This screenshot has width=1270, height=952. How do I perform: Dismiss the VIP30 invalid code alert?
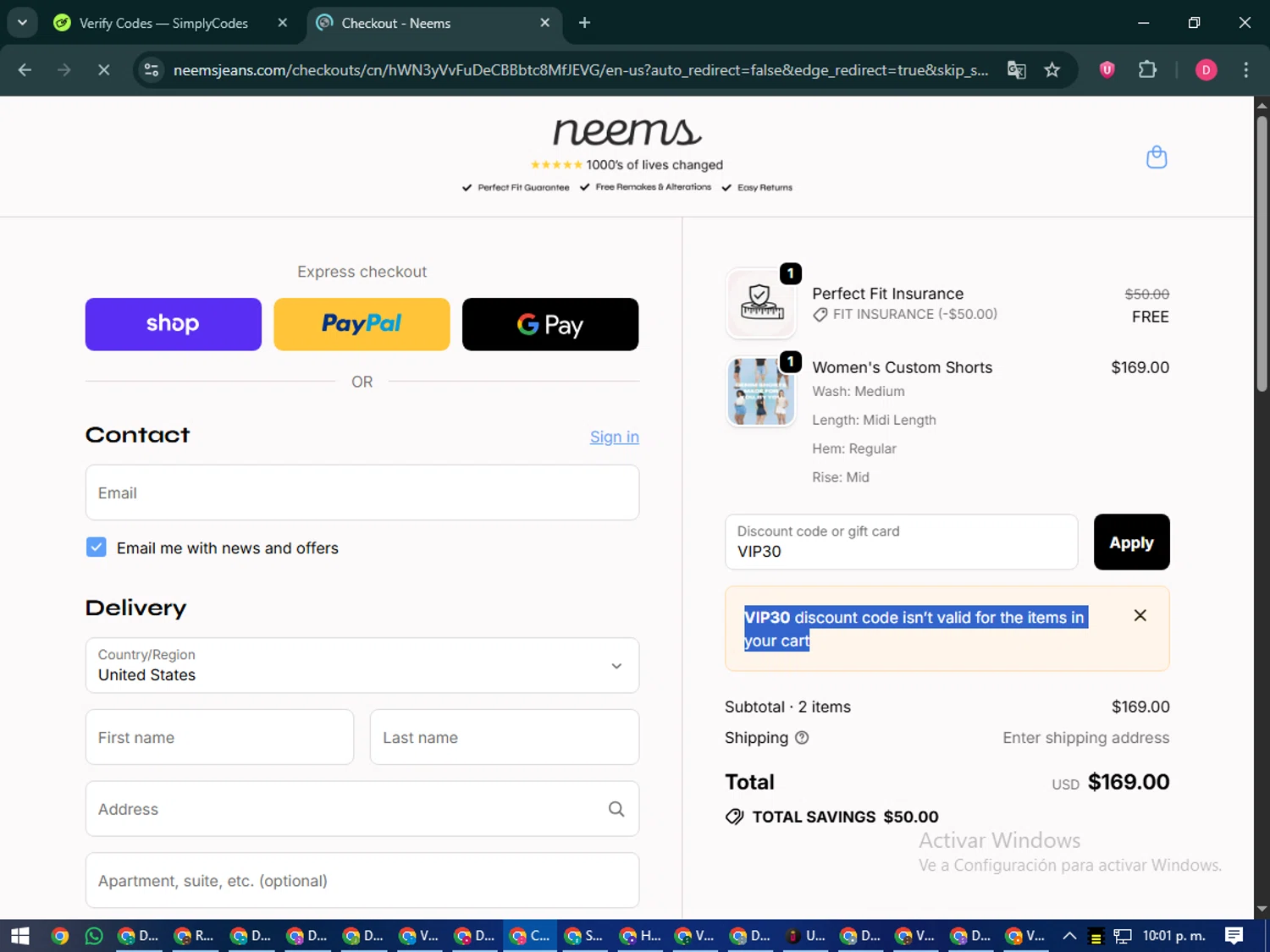(x=1140, y=615)
